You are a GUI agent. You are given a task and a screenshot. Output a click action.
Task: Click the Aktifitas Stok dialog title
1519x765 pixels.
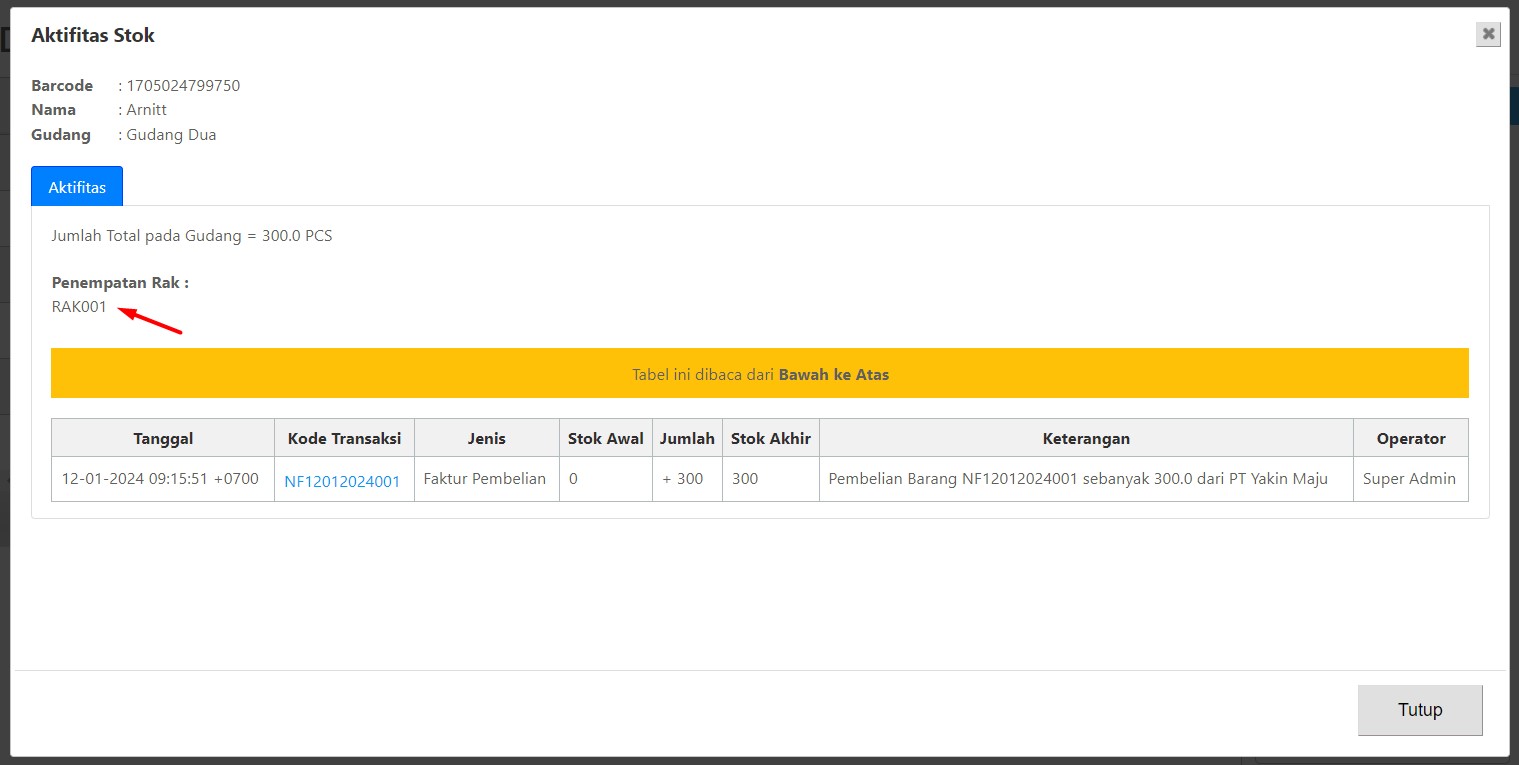click(x=93, y=35)
